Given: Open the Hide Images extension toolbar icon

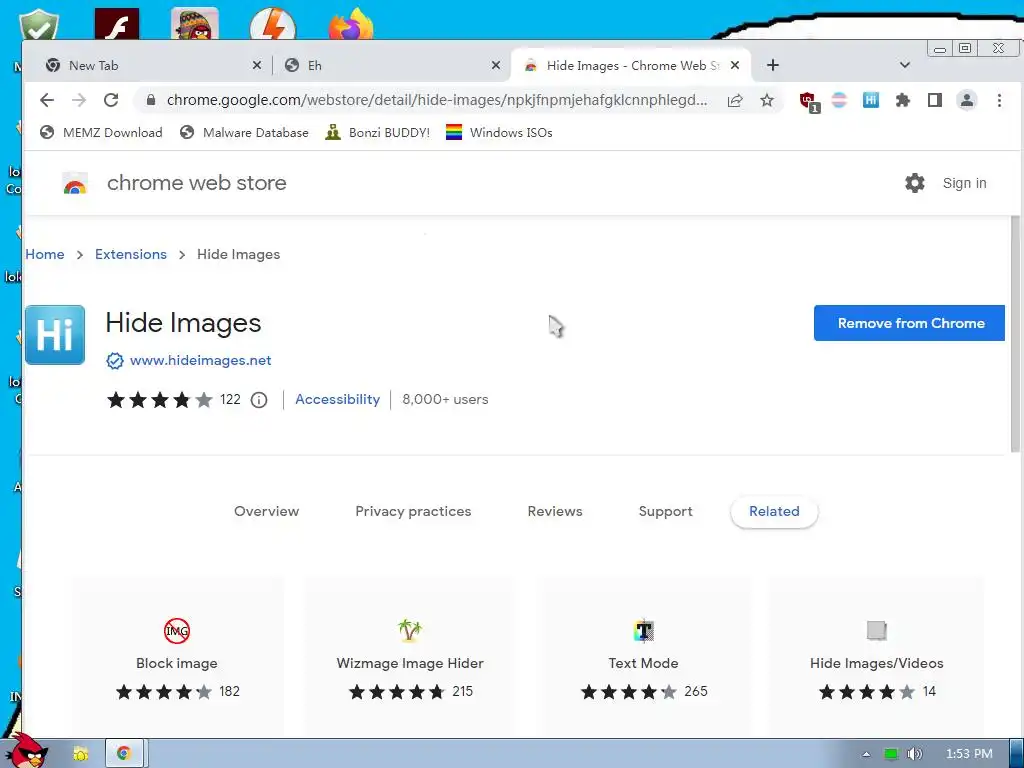Looking at the screenshot, I should [871, 100].
